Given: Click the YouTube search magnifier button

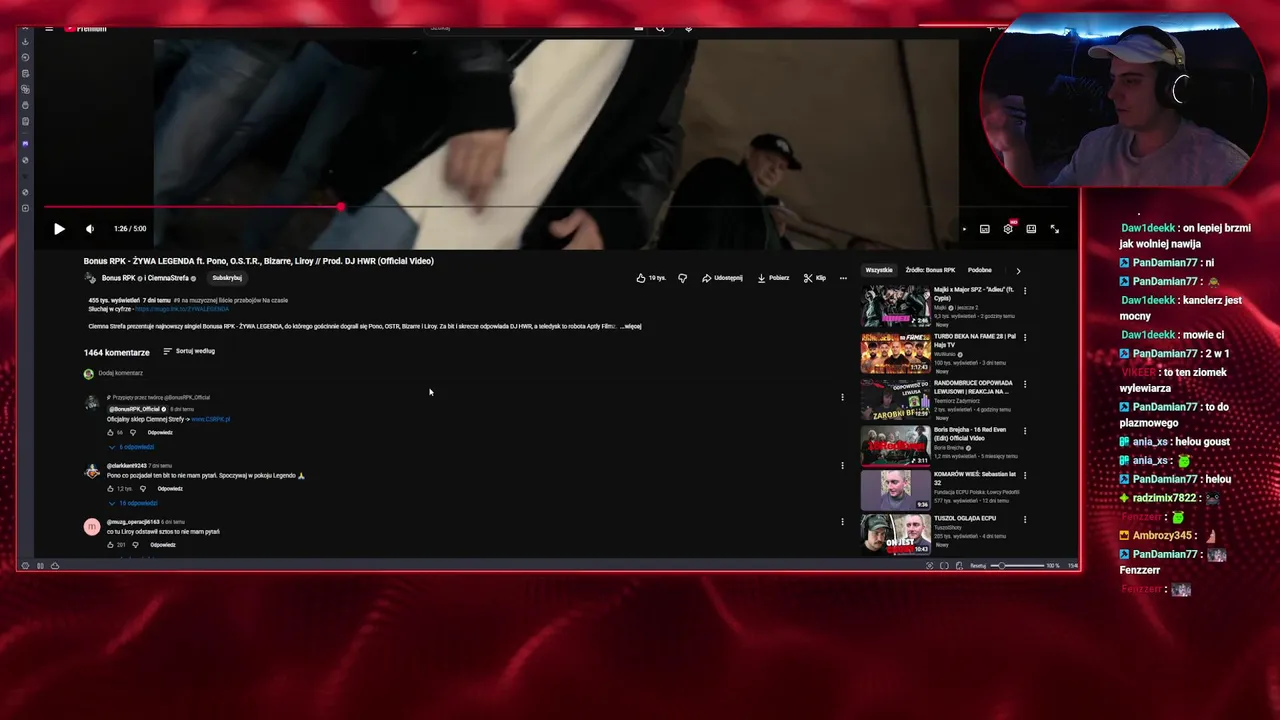Looking at the screenshot, I should [660, 29].
